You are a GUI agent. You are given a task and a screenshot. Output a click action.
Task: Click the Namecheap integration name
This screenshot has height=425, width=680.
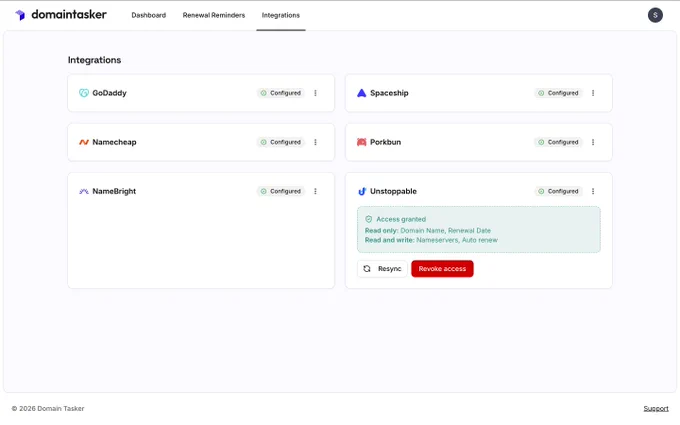point(114,142)
